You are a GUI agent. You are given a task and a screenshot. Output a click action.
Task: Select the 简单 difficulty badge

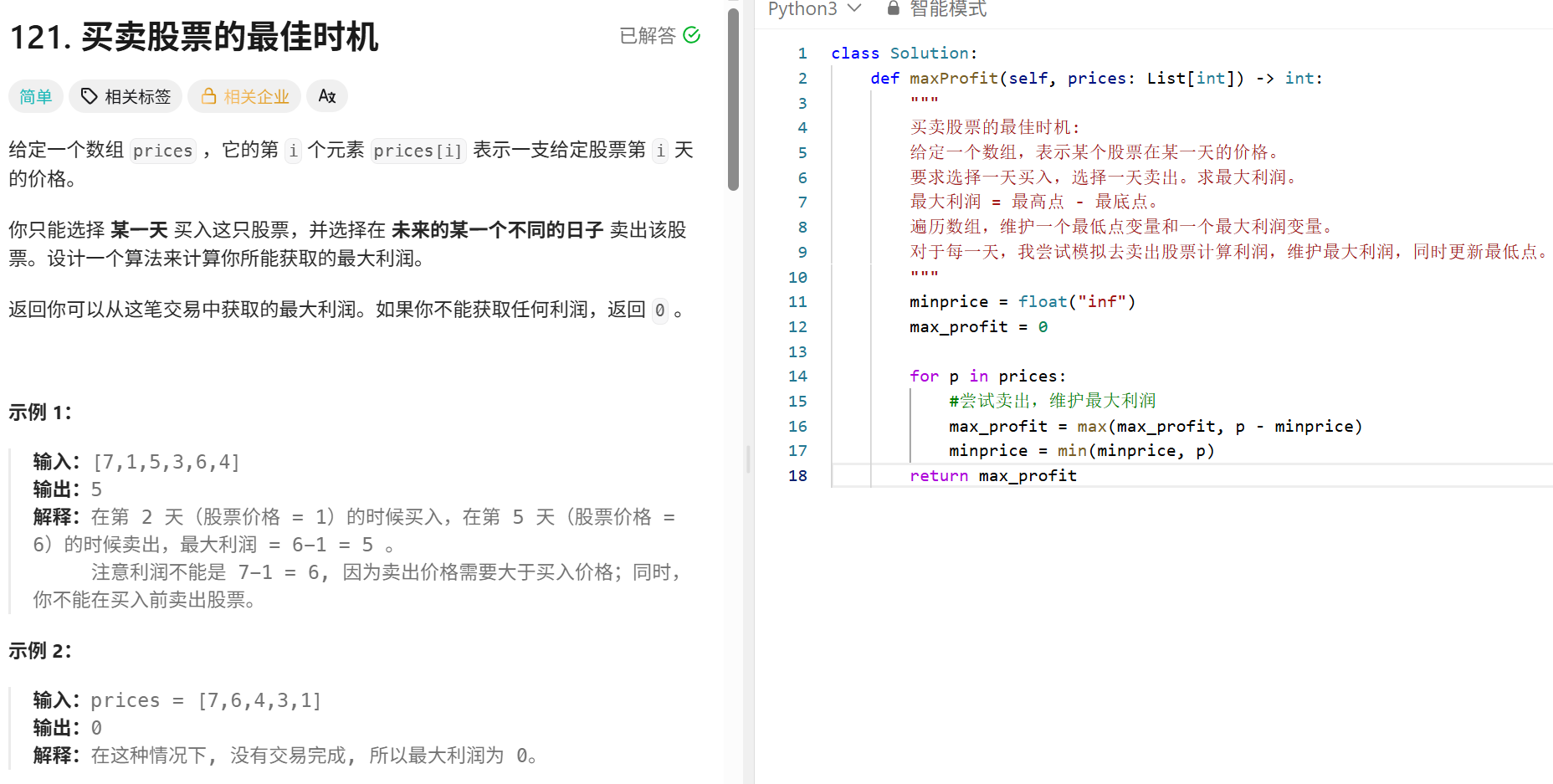coord(35,96)
